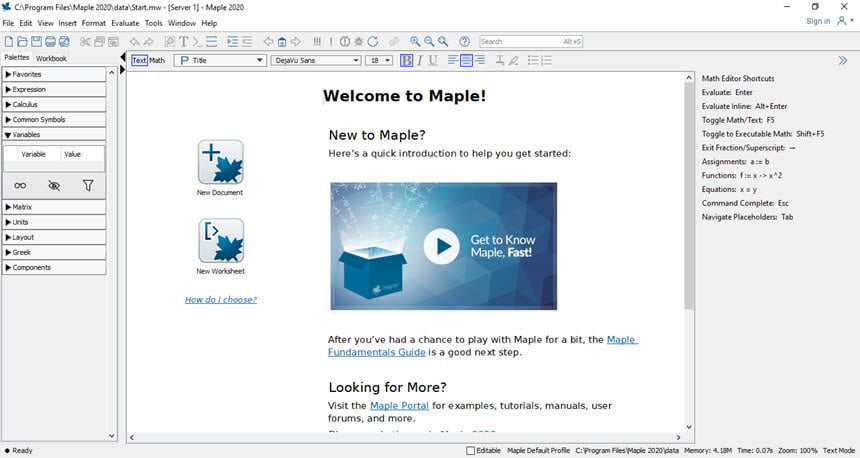Switch input to Text mode
Image resolution: width=860 pixels, height=458 pixels.
139,60
